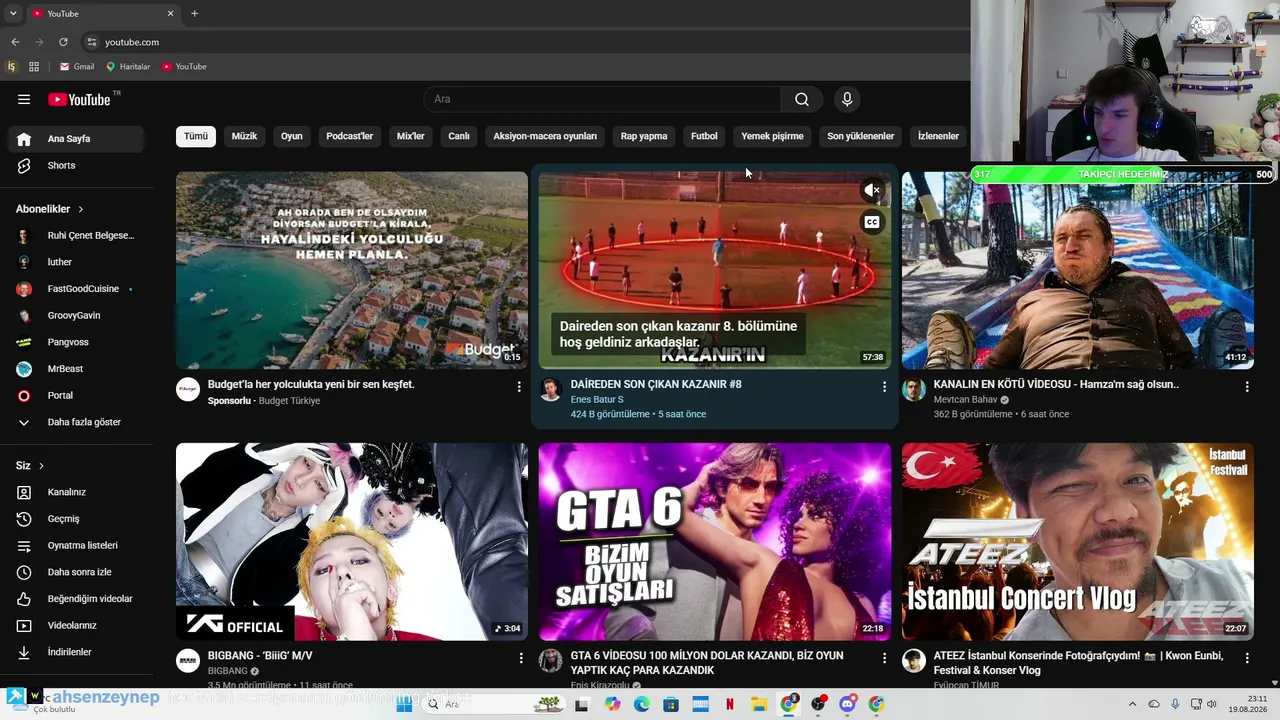Click the search magnifier button
The image size is (1280, 720).
pyautogui.click(x=802, y=99)
